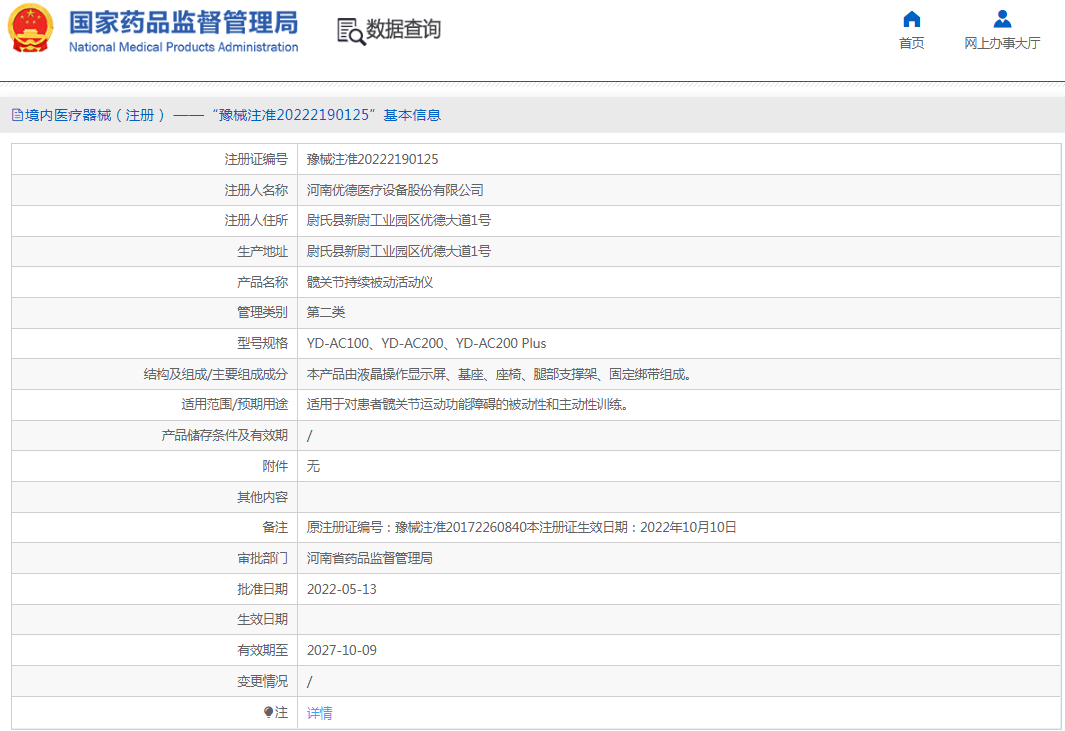1065x731 pixels.
Task: Click 国家药品监督管理局 site title
Action: (x=183, y=22)
